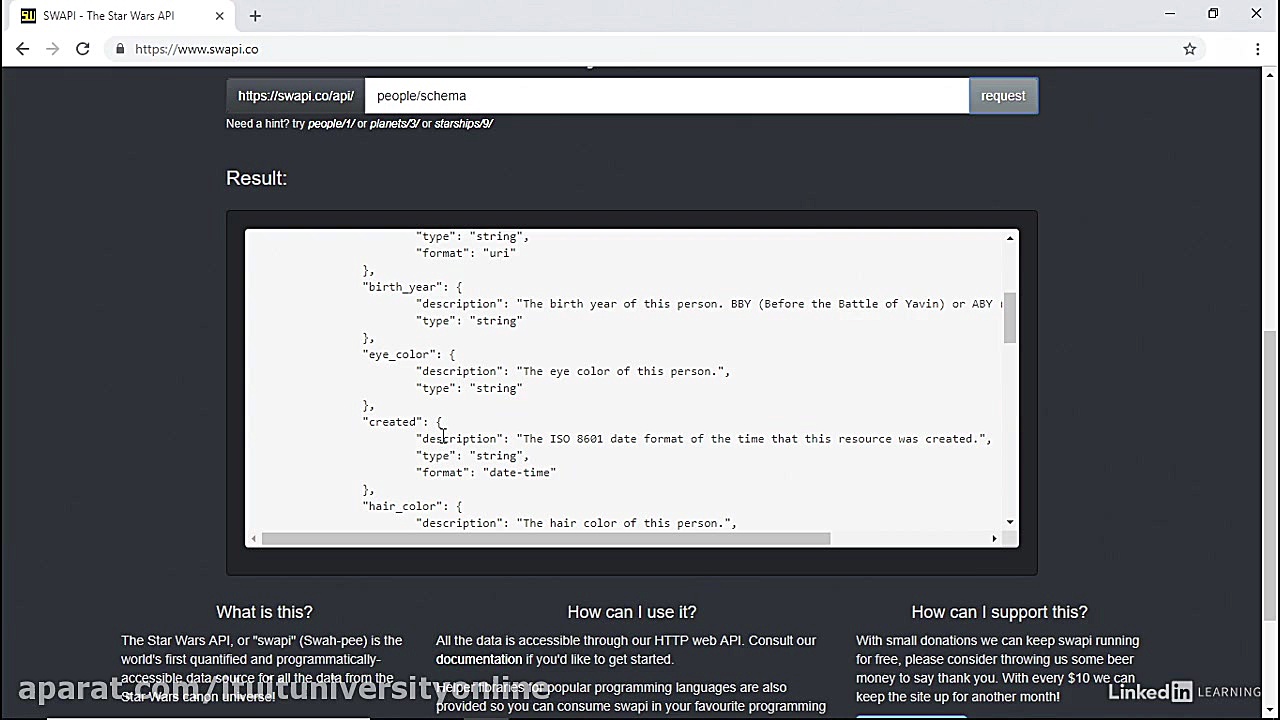Click "The eye color of this person." text
The image size is (1280, 720).
623,371
